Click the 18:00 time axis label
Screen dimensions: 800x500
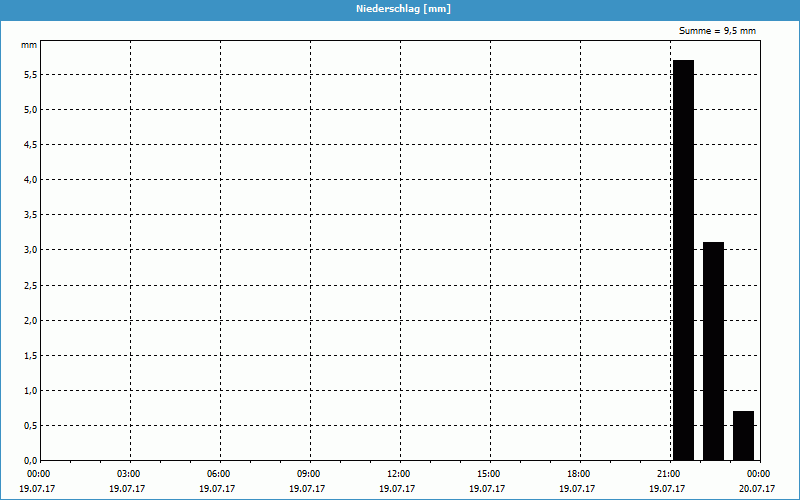tap(578, 474)
